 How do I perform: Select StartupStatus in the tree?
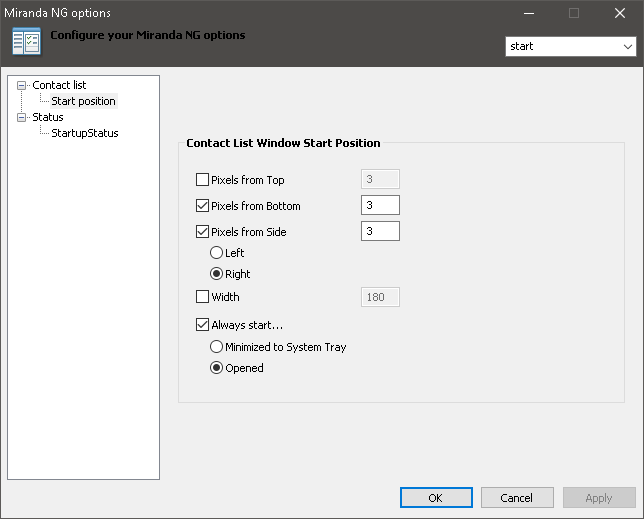point(84,133)
